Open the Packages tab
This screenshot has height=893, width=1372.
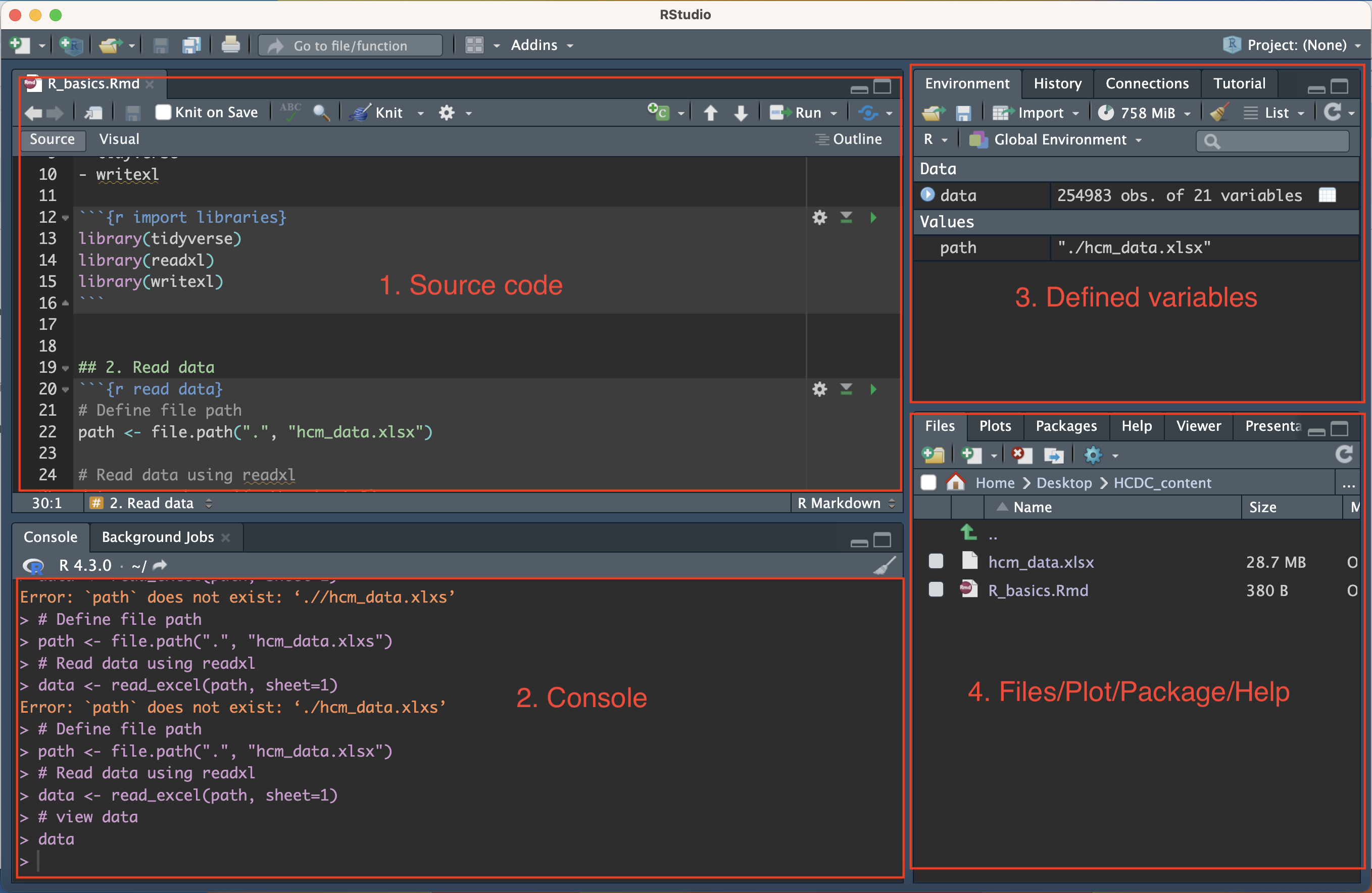(x=1066, y=426)
